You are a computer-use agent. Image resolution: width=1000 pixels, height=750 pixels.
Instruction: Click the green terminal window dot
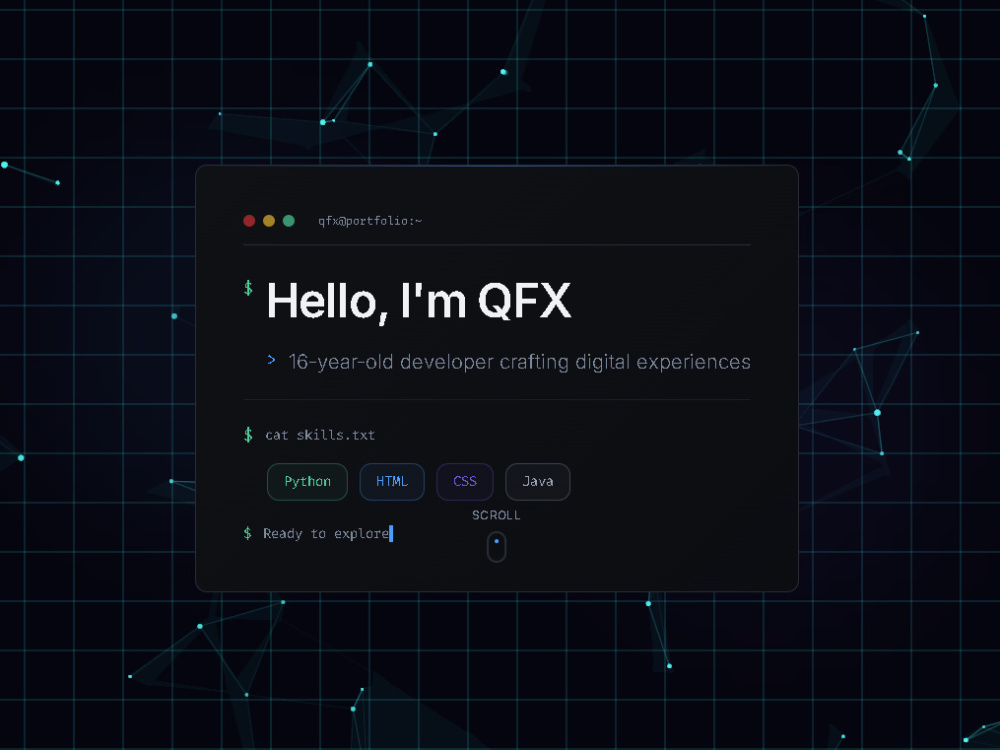coord(289,221)
